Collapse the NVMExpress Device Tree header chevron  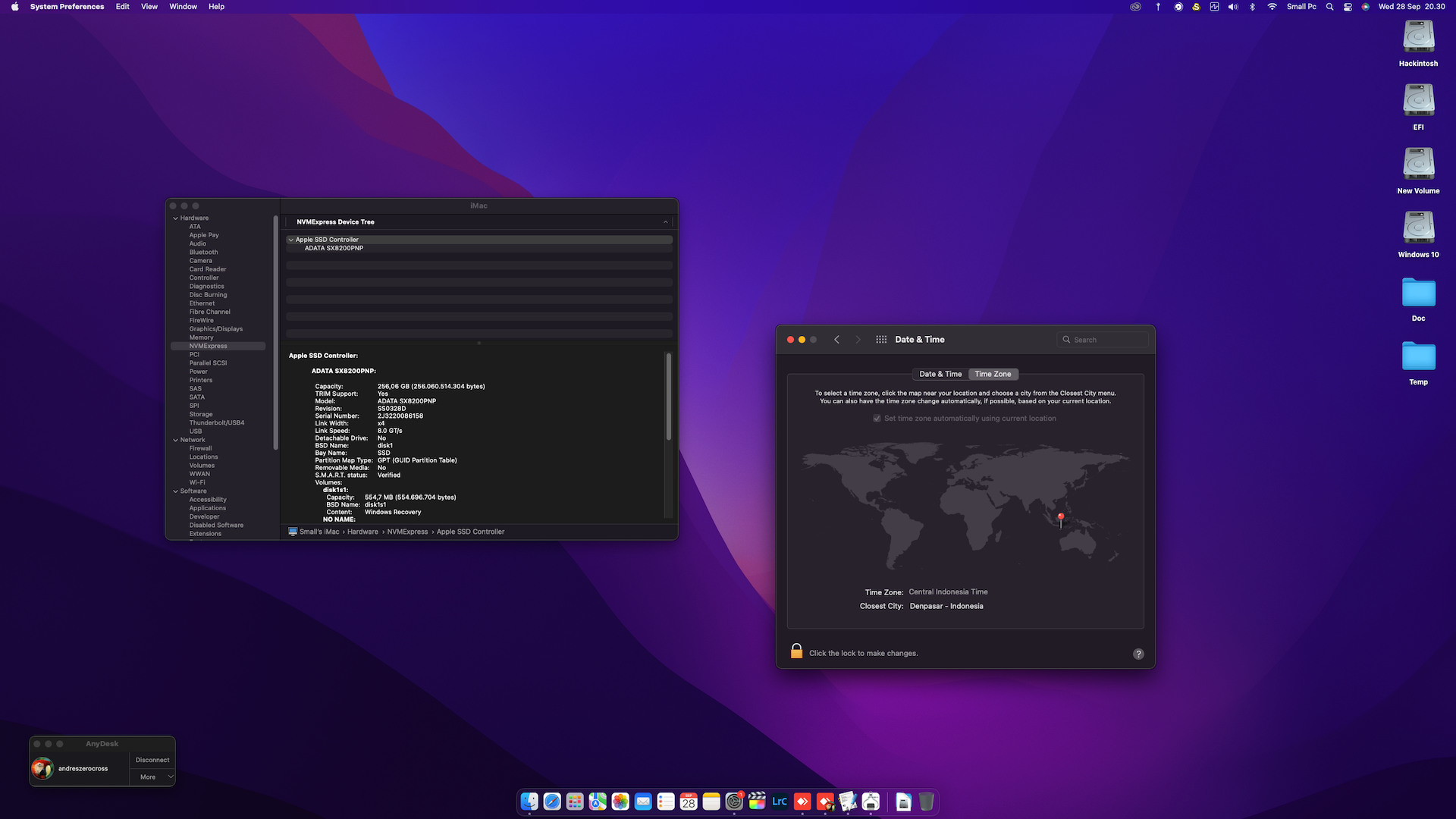pos(666,222)
